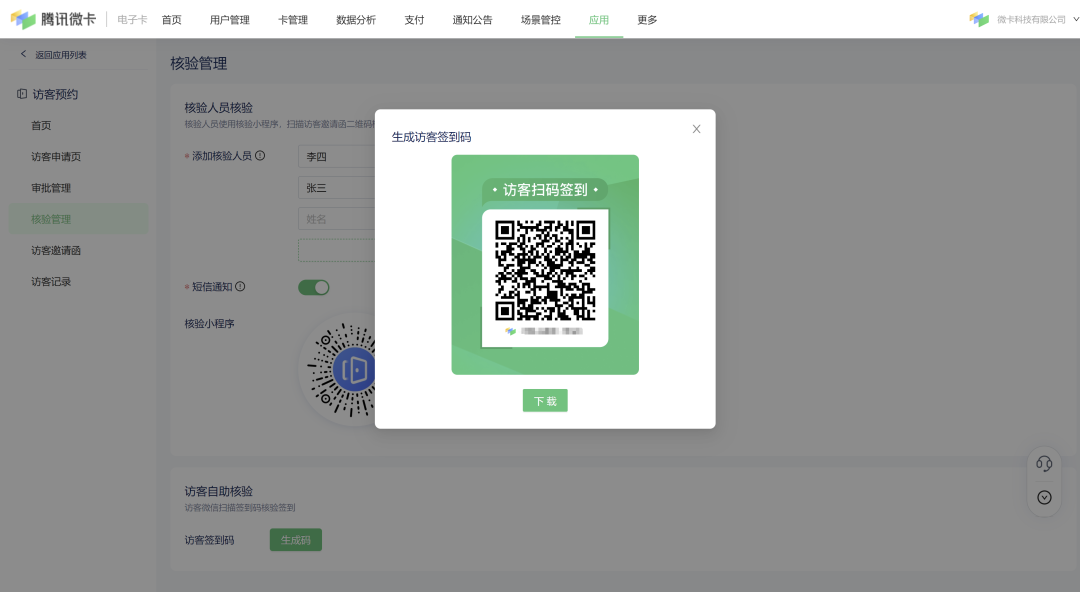
Task: Click the back arrow beside 返回应用列表
Action: point(23,55)
